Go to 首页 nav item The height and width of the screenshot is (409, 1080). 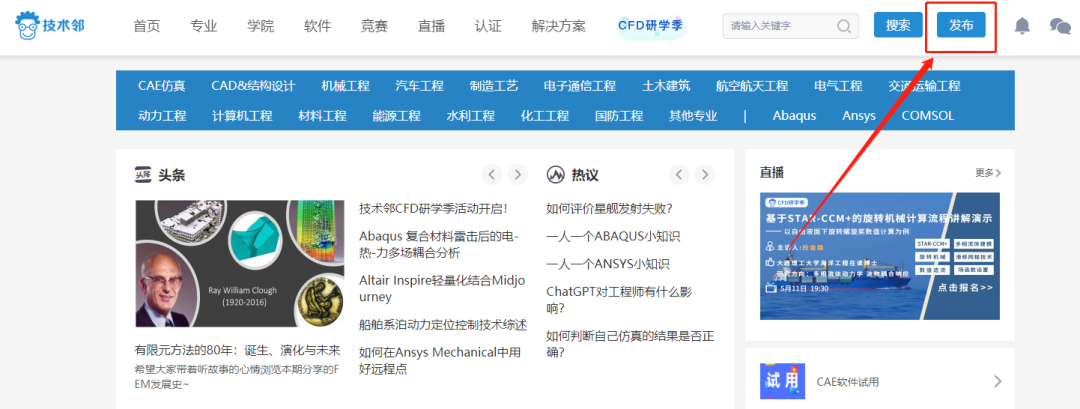click(x=147, y=26)
